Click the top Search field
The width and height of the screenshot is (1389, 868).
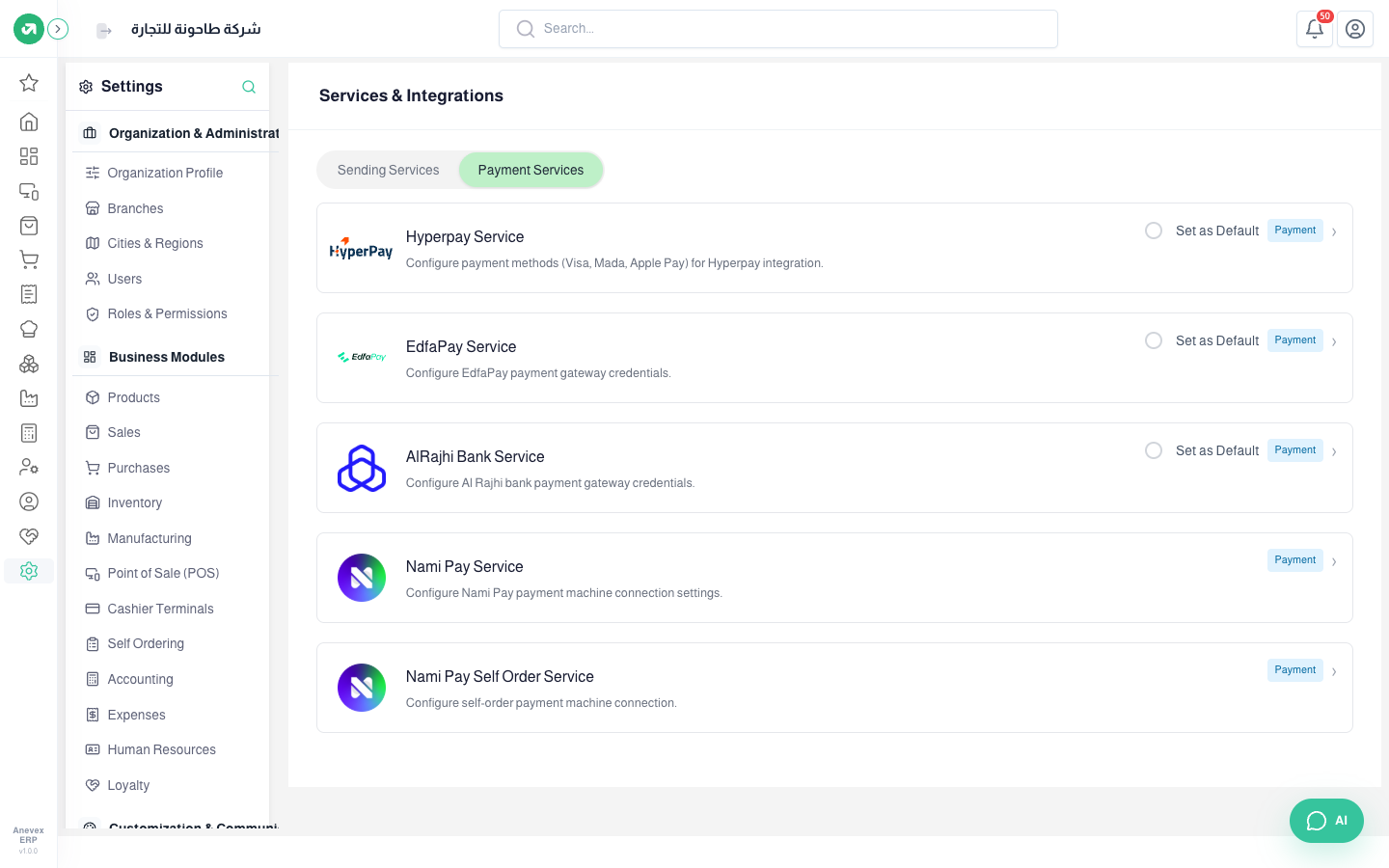coord(778,29)
